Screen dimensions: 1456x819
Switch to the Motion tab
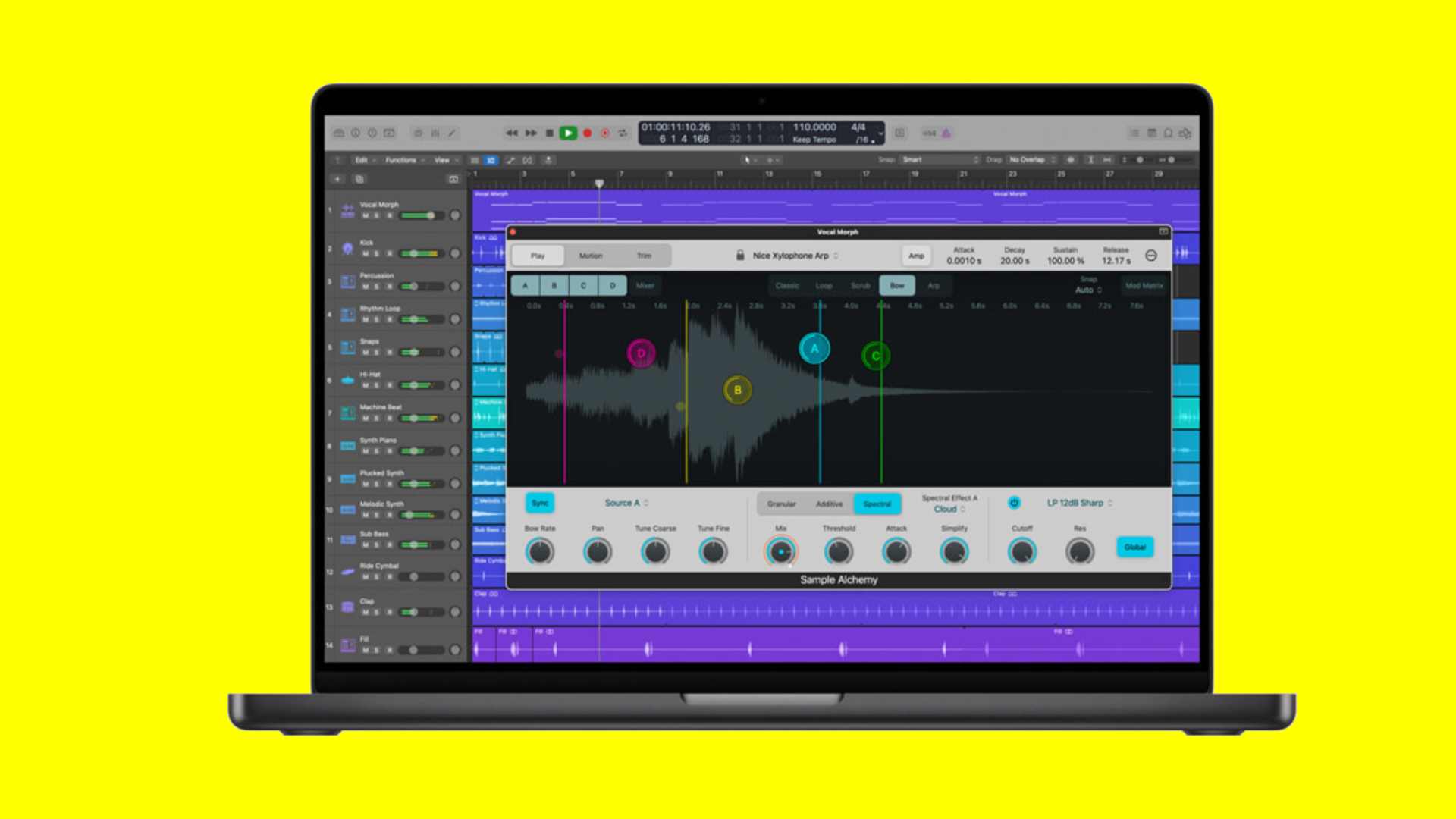[591, 256]
